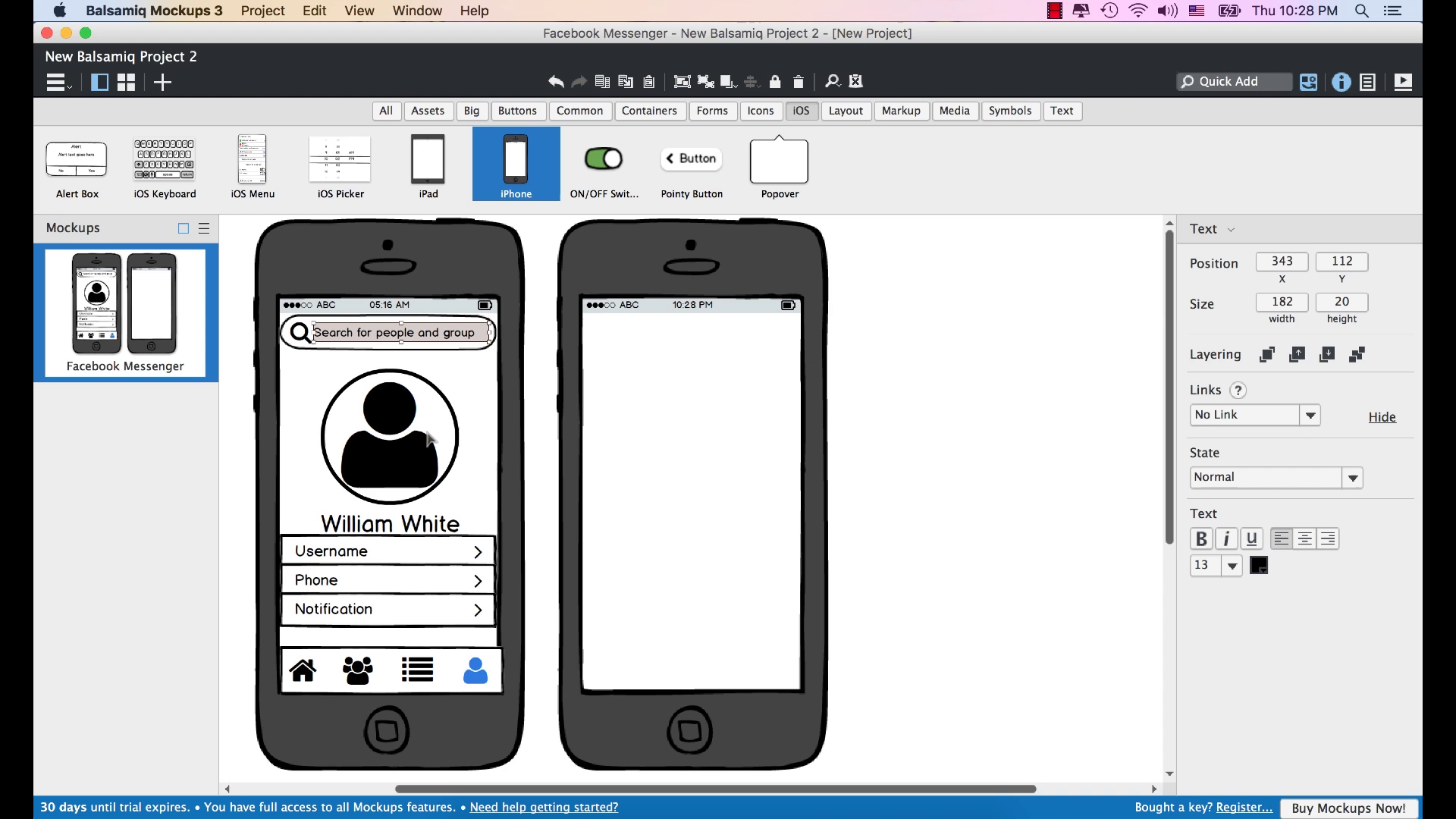The width and height of the screenshot is (1456, 819).
Task: Click the Paste clipboard icon in toolbar
Action: click(649, 82)
